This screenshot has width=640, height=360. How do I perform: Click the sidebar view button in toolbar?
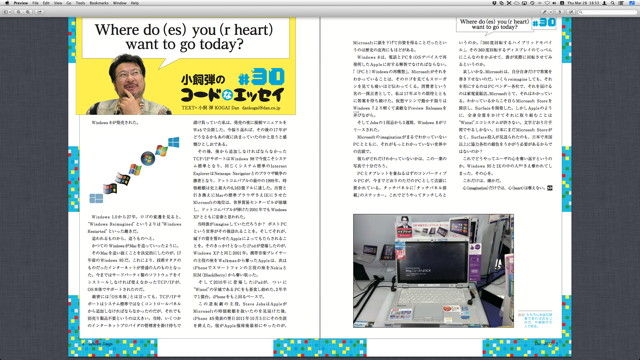[x=5, y=12]
